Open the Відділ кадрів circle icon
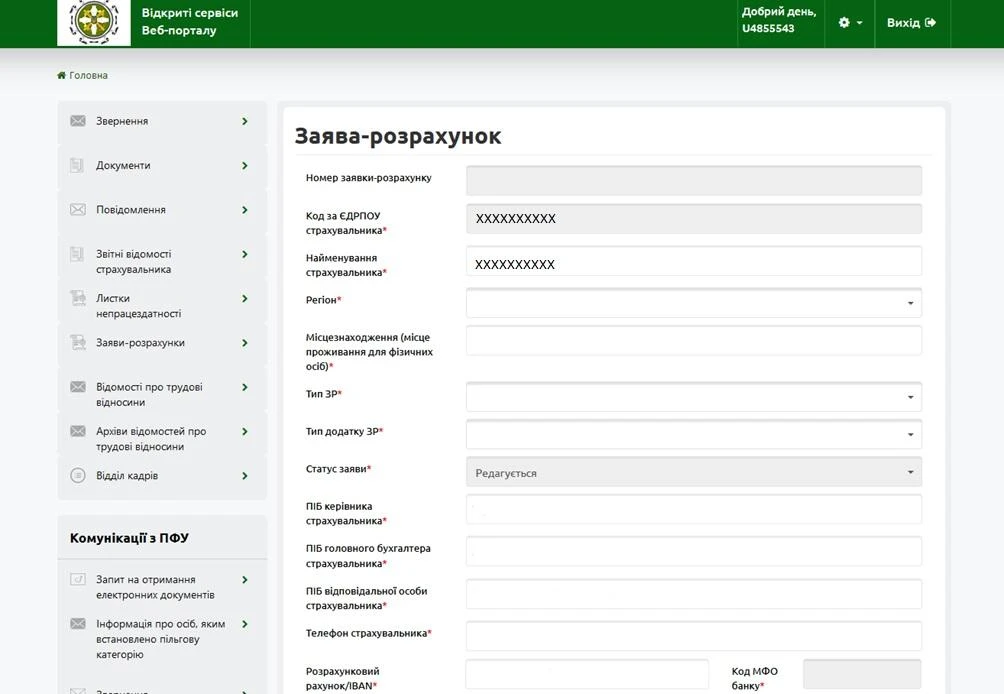This screenshot has height=694, width=1004. (77, 475)
